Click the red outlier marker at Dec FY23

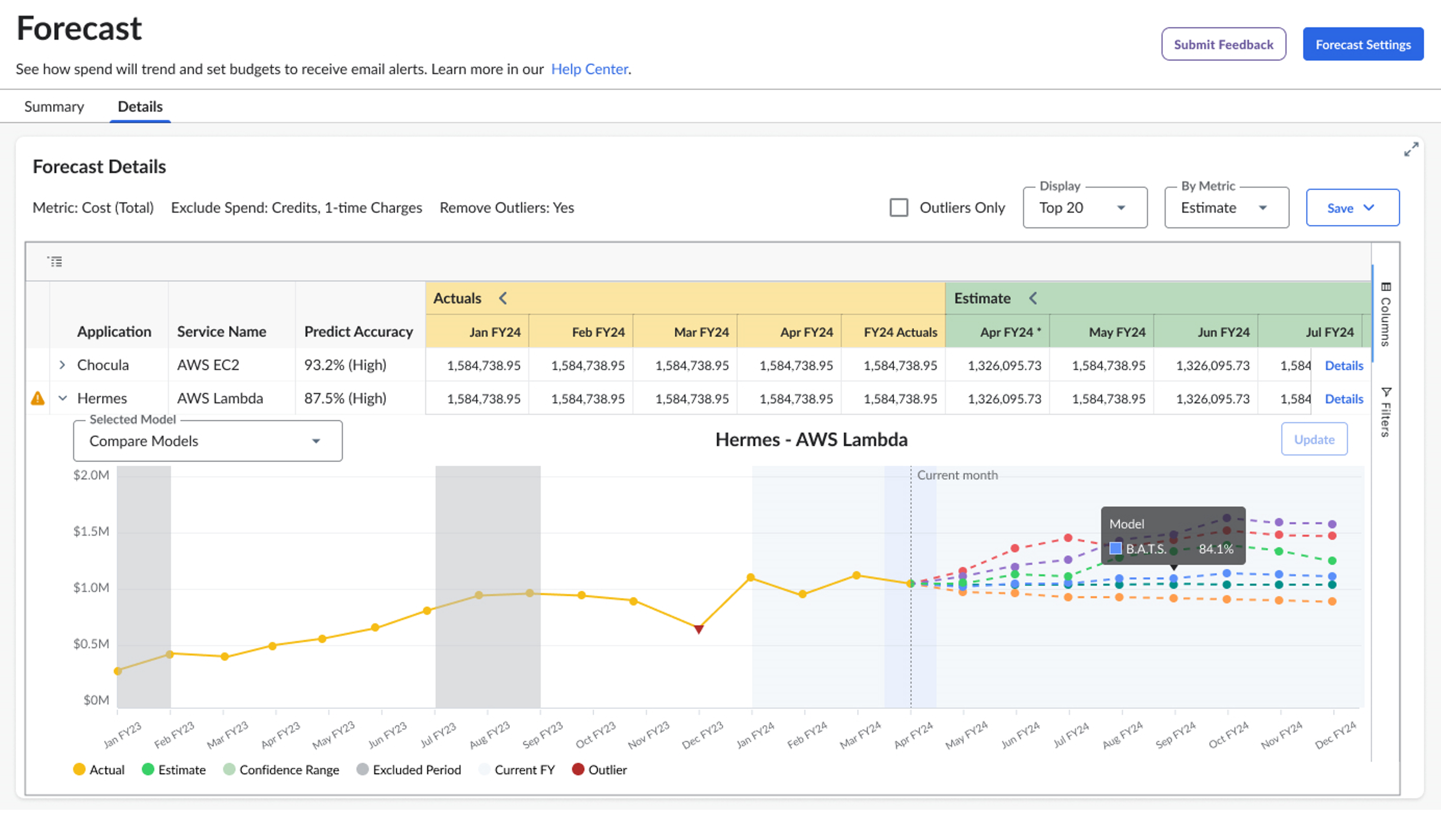(x=699, y=629)
